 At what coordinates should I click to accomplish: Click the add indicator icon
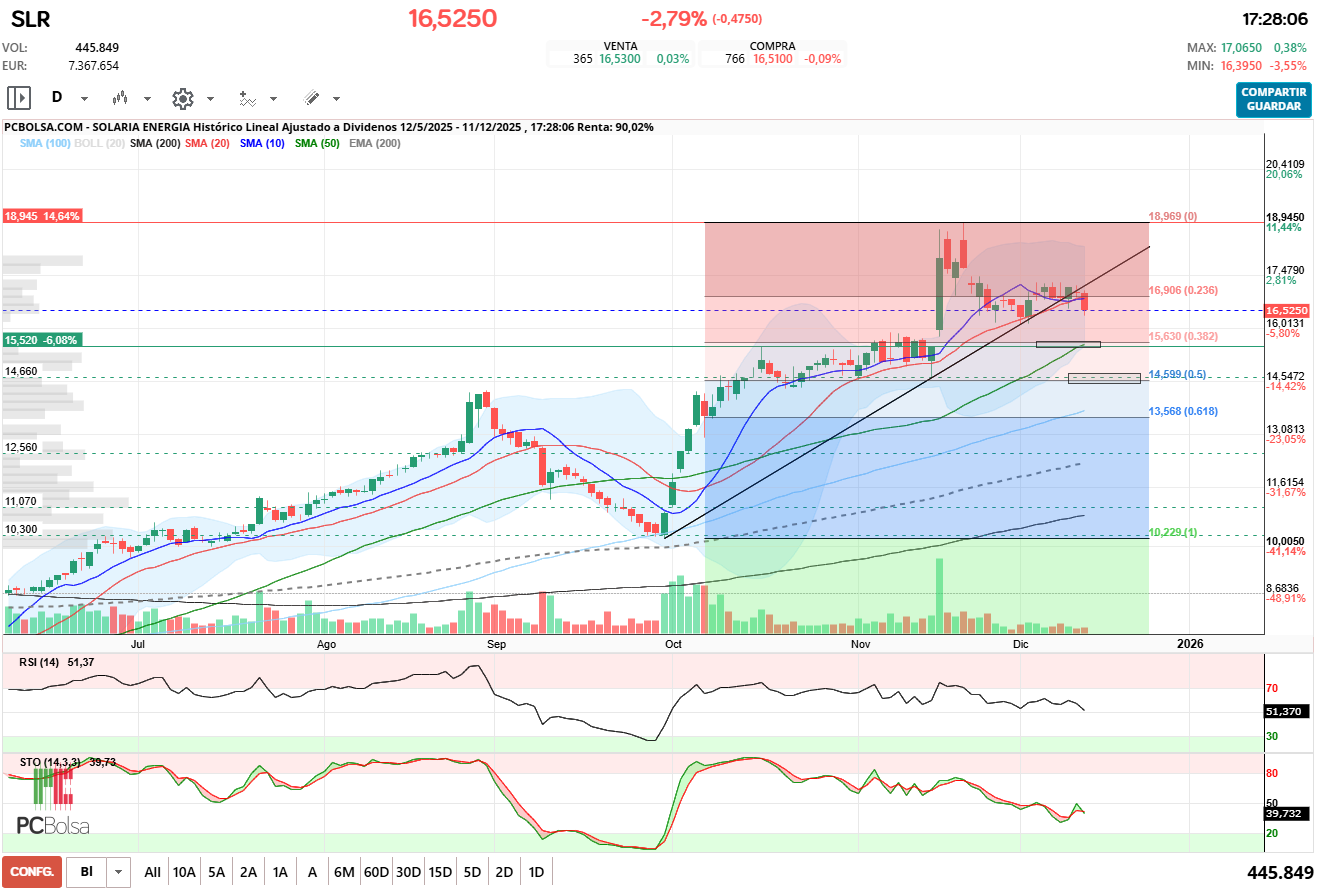(247, 98)
